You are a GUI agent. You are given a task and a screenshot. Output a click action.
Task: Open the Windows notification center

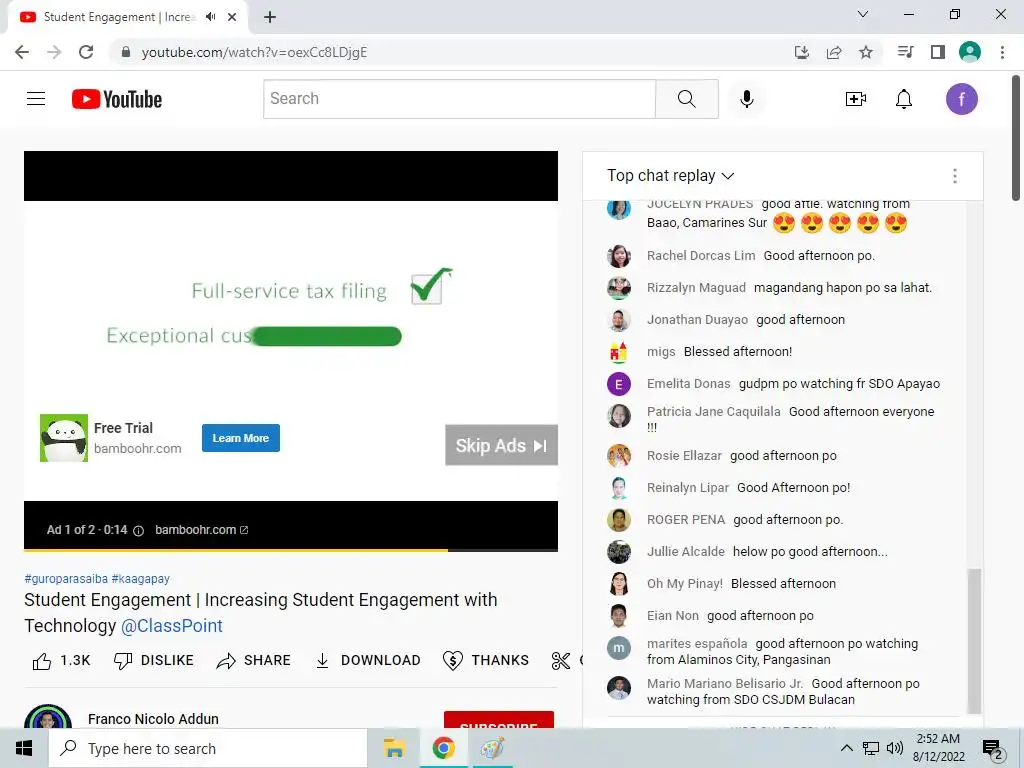992,749
